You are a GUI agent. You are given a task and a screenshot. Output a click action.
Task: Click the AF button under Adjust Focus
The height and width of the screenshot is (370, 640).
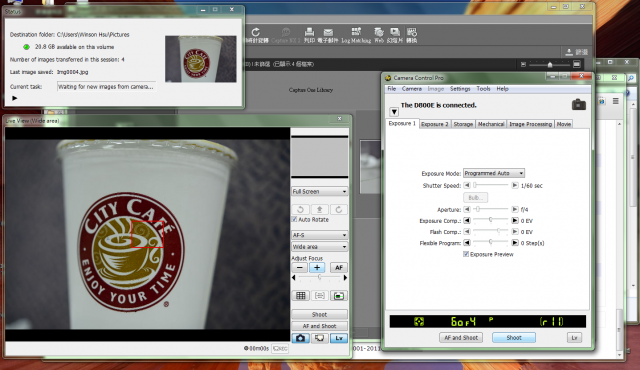pos(339,268)
